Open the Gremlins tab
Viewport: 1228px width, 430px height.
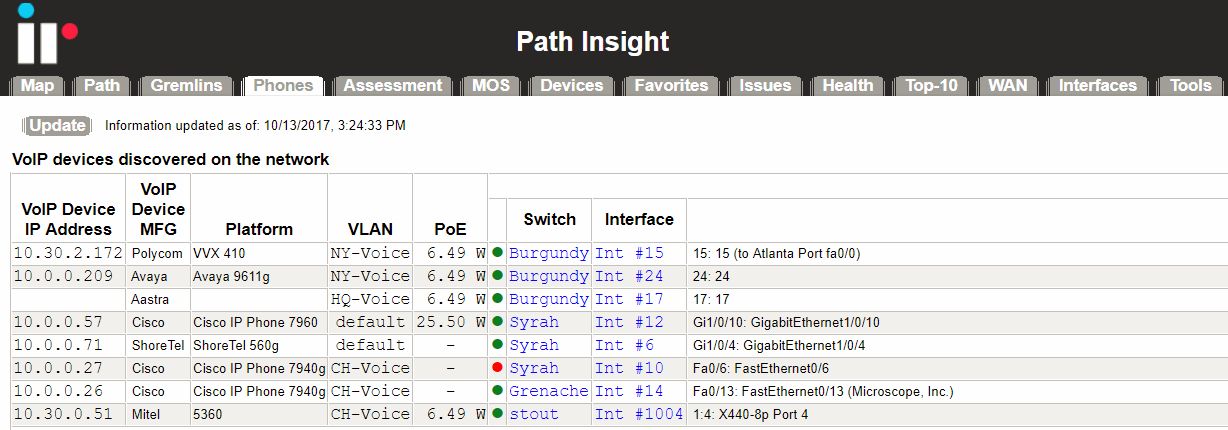(x=187, y=86)
